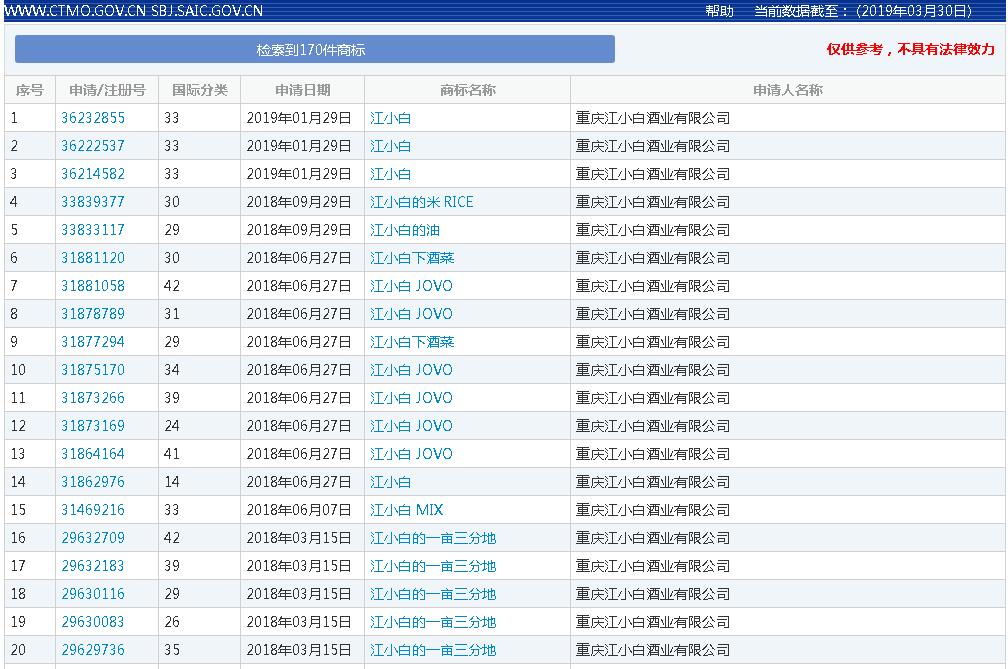Click registration link 29630083

[93, 622]
